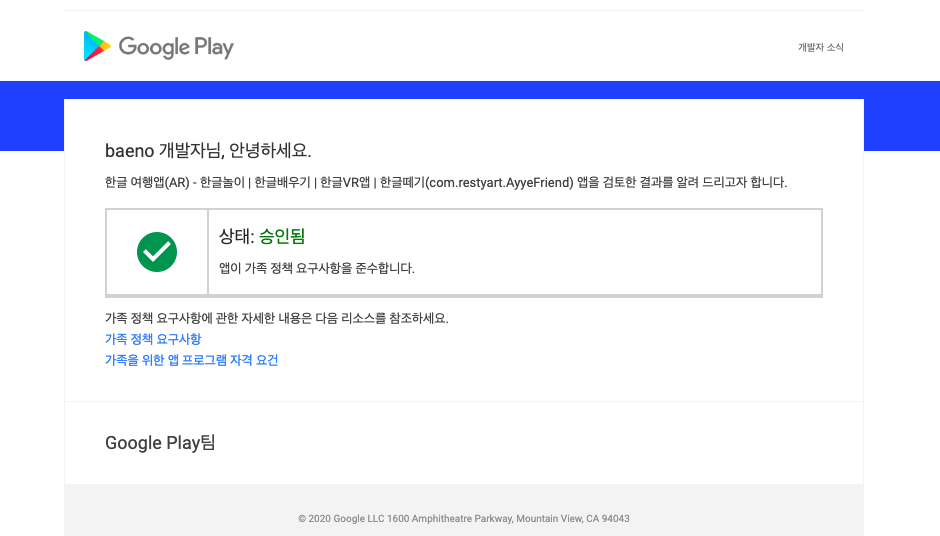940x536 pixels.
Task: Open 가족을 위한 앱 프로그램 자격 요건 link
Action: pos(191,360)
